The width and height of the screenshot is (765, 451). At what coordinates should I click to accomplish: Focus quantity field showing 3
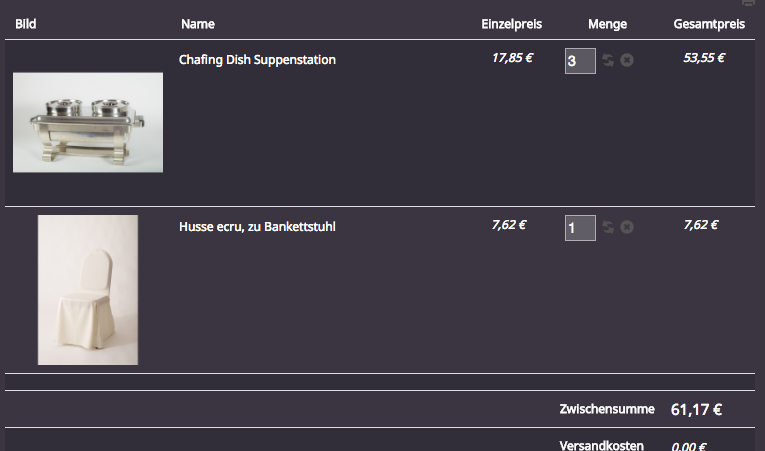tap(579, 61)
